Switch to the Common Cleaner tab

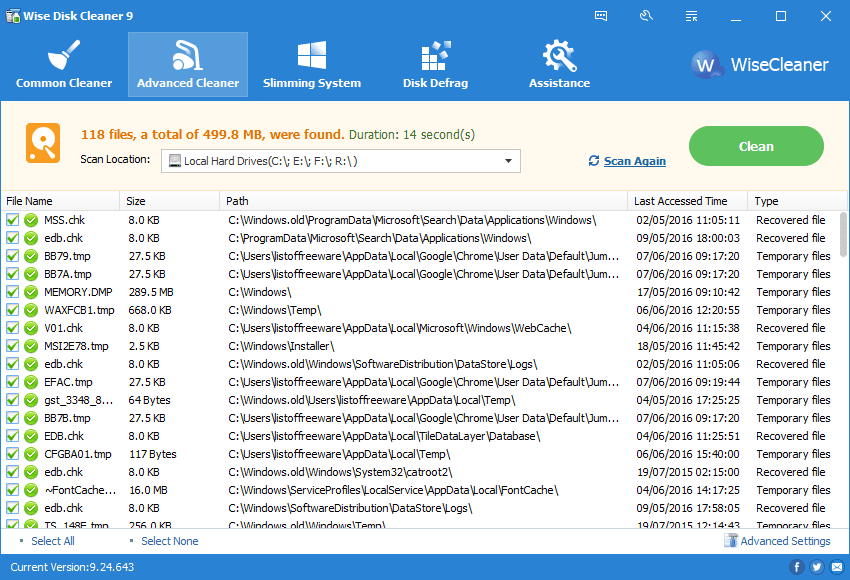click(64, 65)
